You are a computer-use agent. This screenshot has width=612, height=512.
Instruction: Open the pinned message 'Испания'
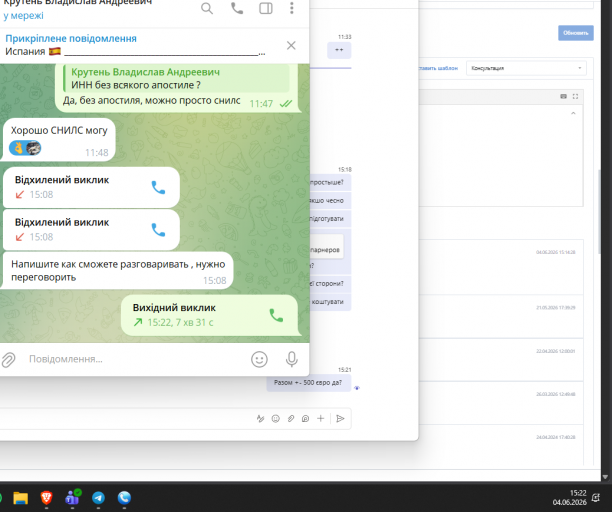135,45
